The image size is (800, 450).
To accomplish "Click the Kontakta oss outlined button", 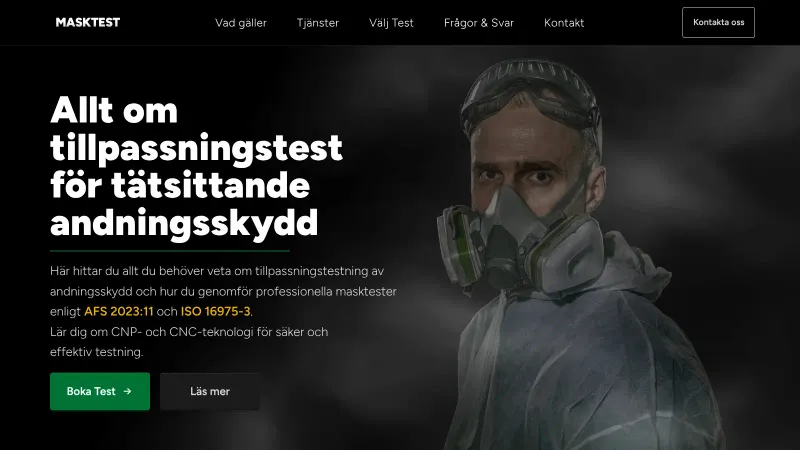I will 718,22.
